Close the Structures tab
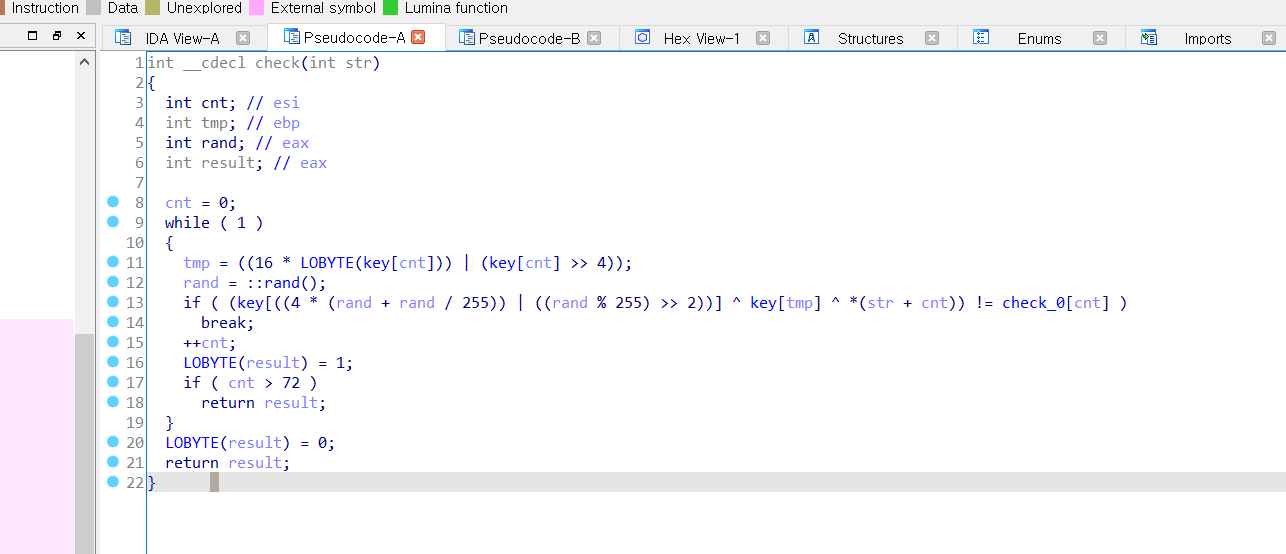 tap(932, 38)
